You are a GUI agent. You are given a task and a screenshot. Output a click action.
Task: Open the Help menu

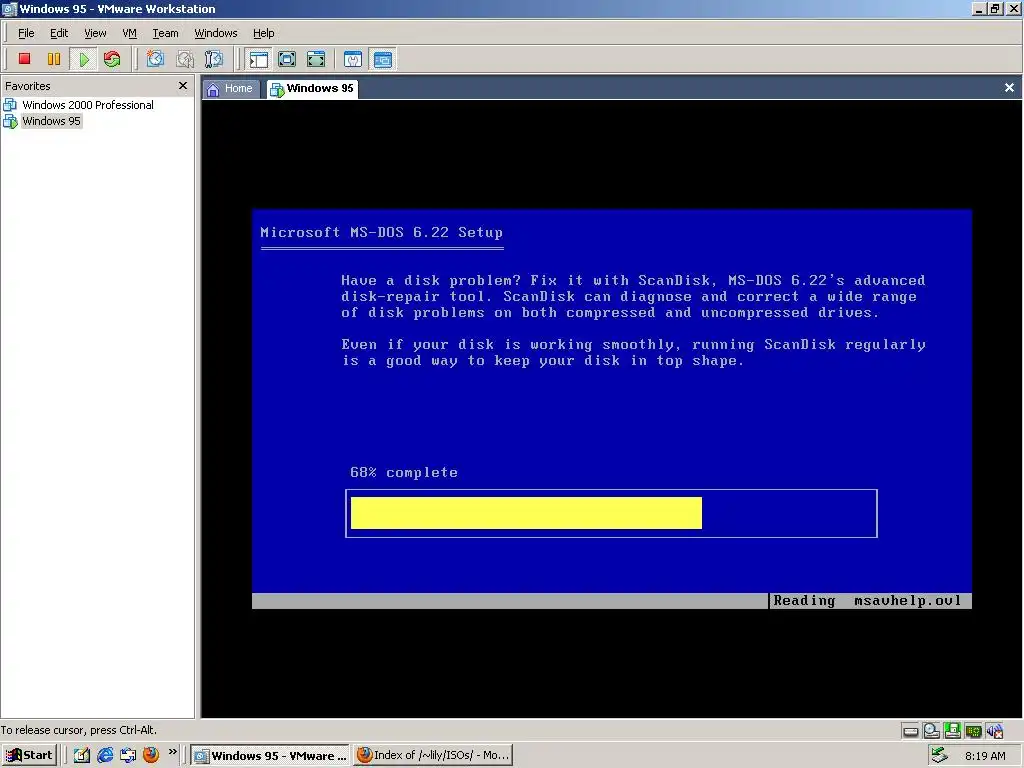click(x=264, y=33)
